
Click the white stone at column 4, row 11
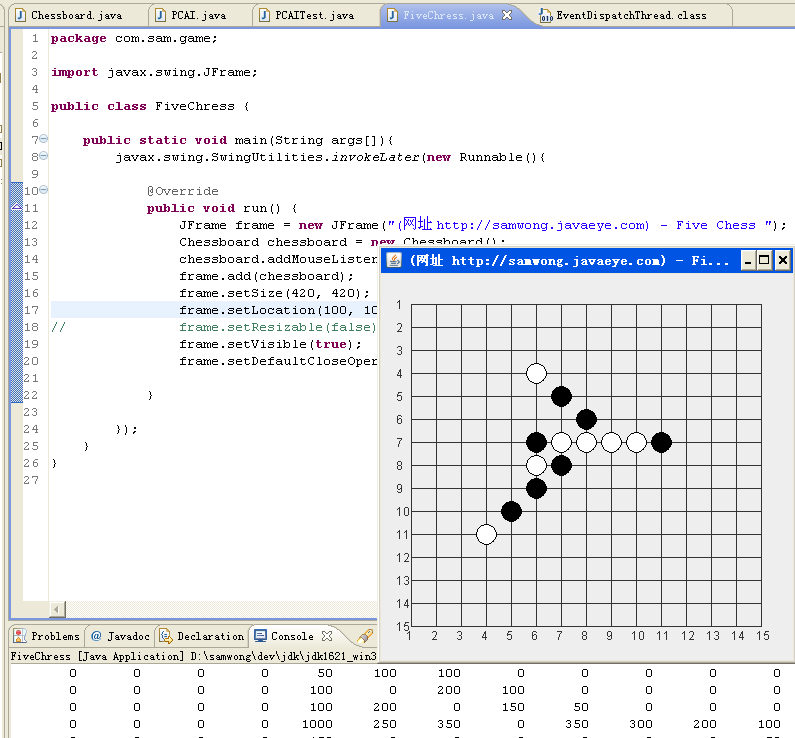click(486, 534)
